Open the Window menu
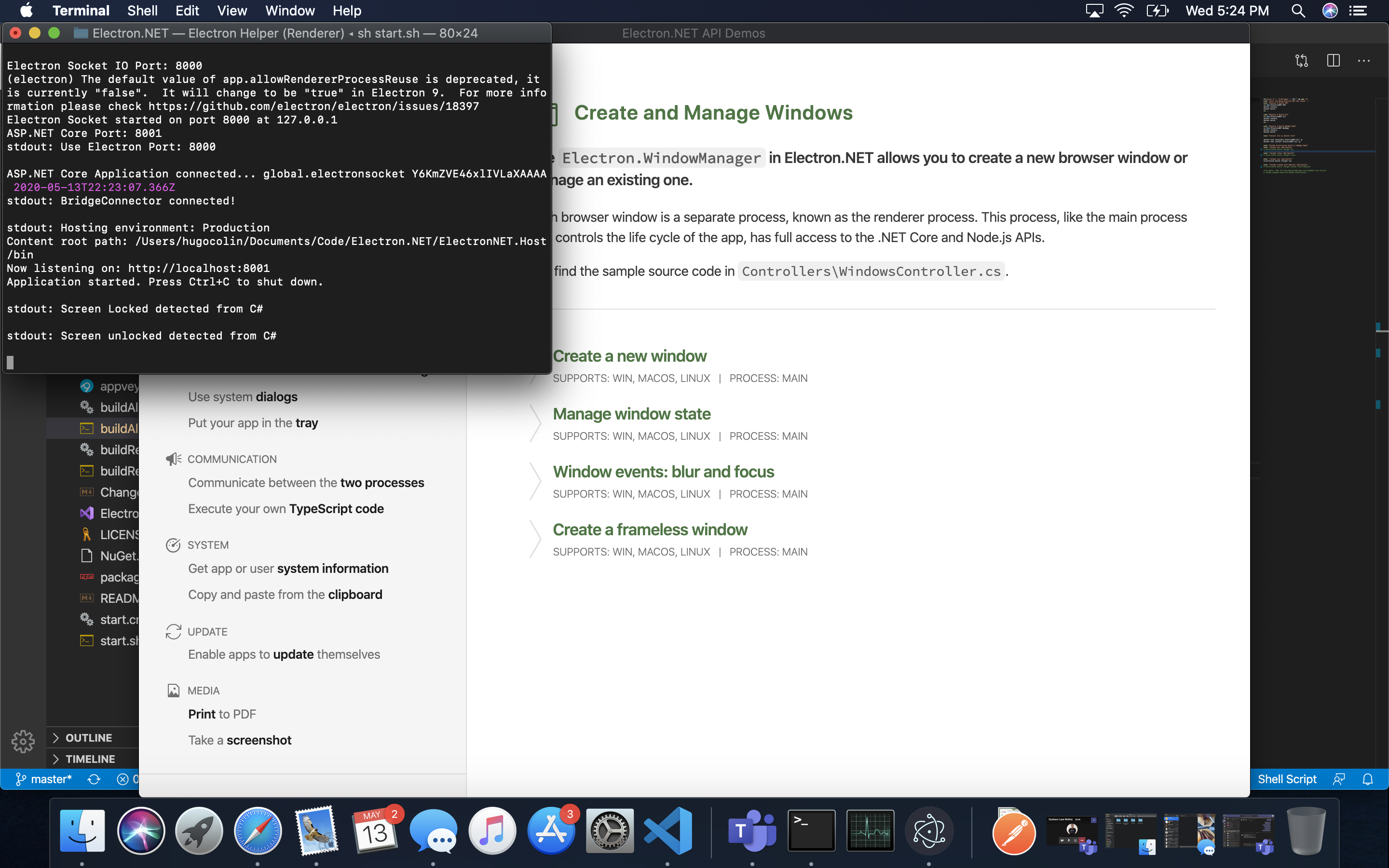1389x868 pixels. coord(290,10)
